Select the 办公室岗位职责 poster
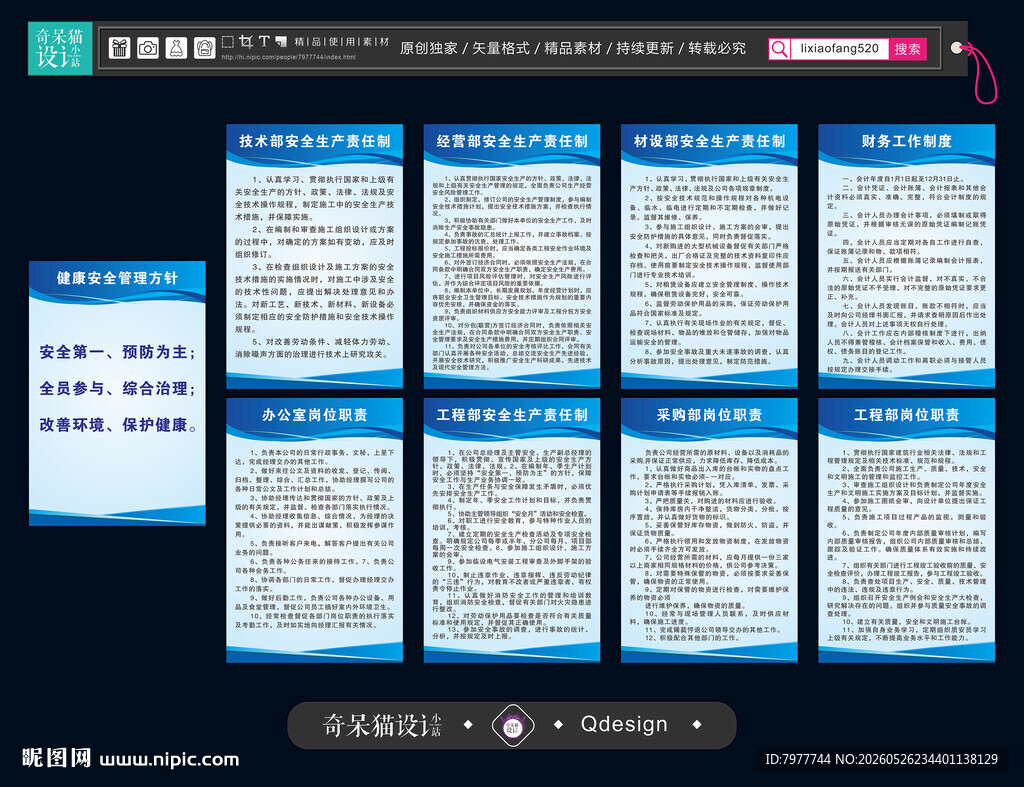Screen dimensions: 1024x787 pos(314,530)
